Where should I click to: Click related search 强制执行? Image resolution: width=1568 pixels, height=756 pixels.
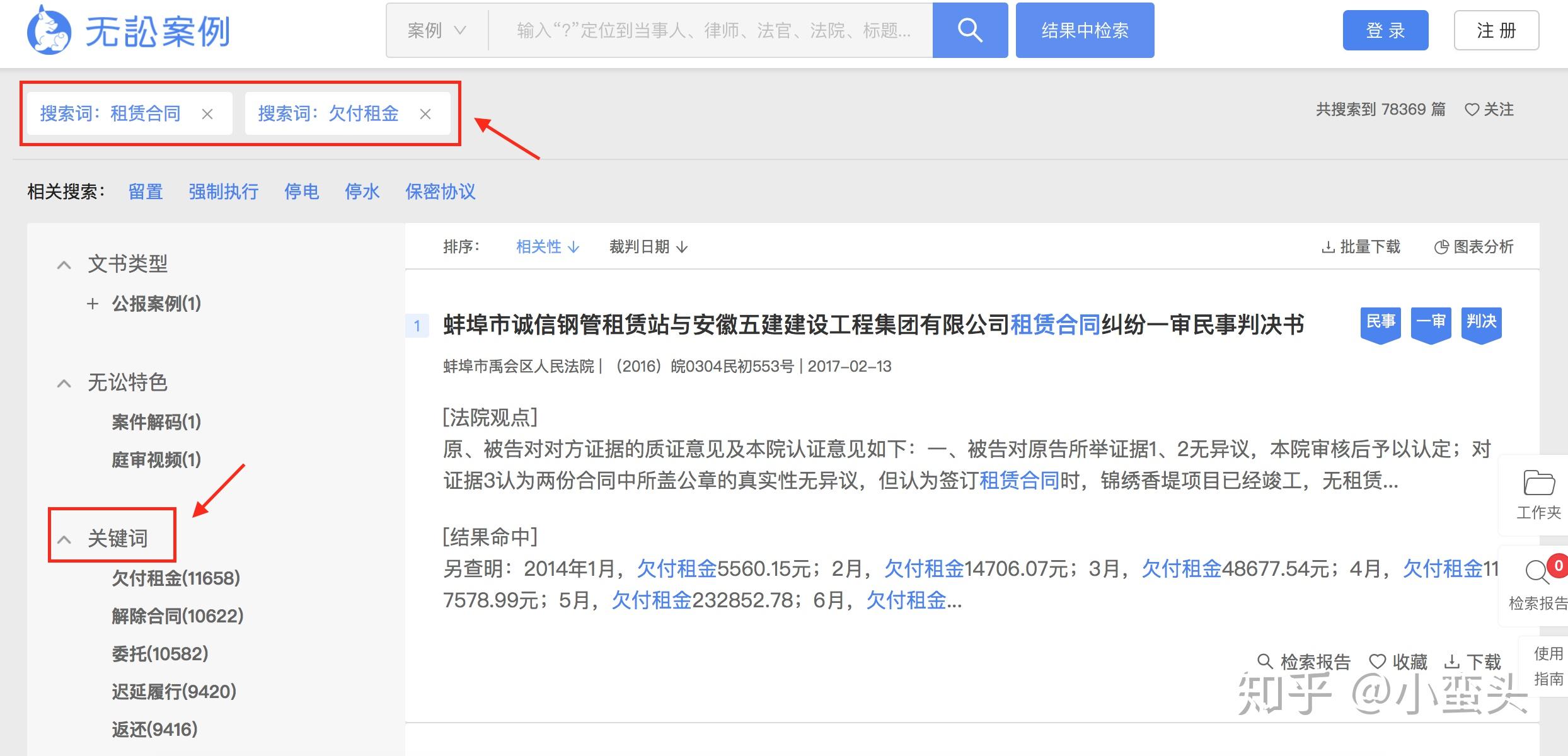coord(224,192)
